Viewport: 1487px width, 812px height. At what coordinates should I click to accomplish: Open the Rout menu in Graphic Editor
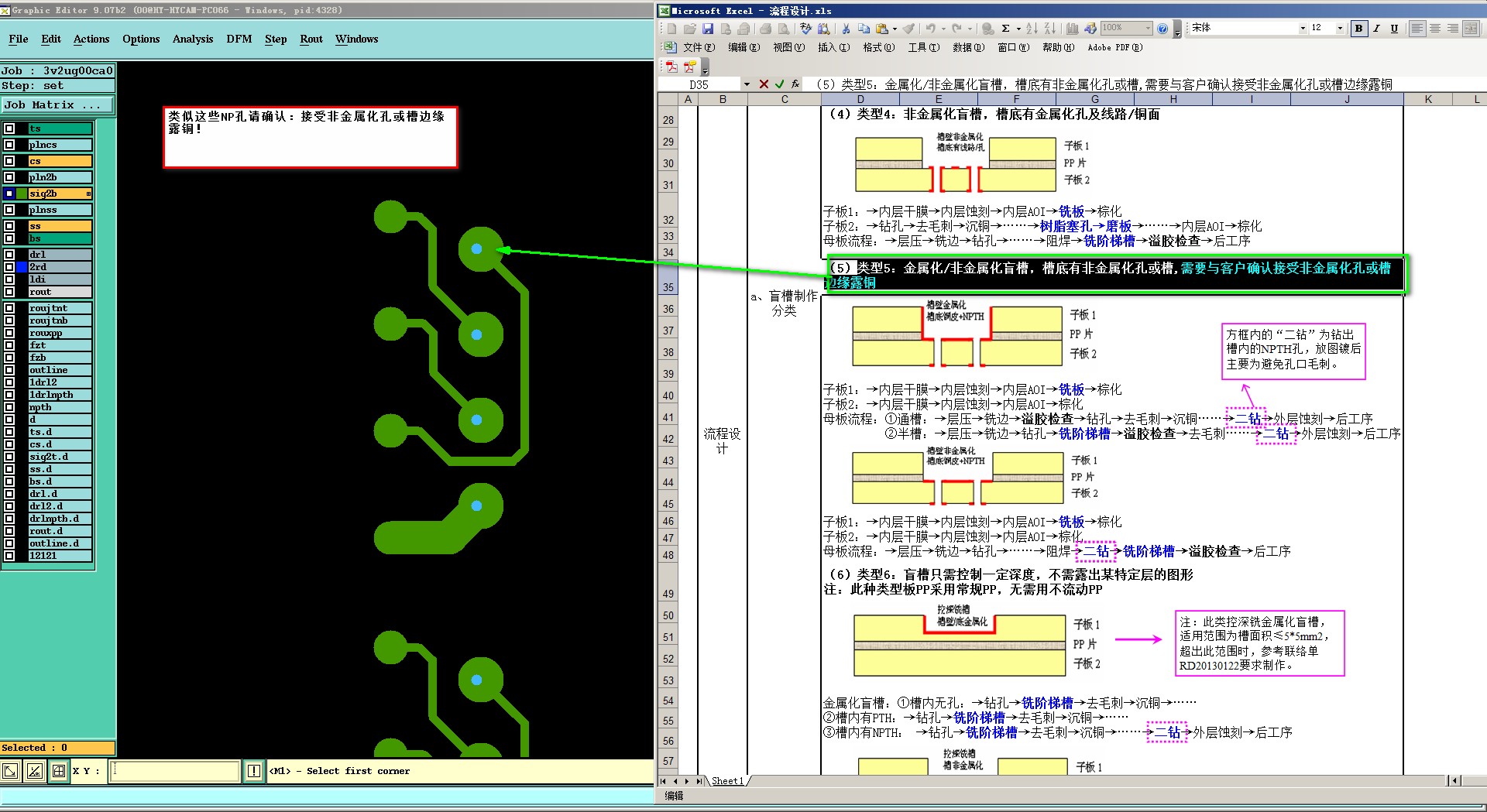tap(311, 39)
